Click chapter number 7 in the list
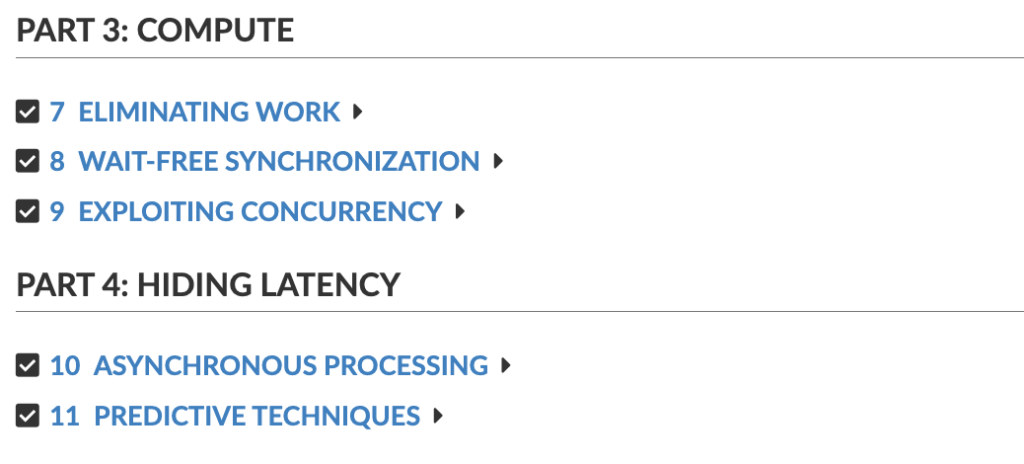The height and width of the screenshot is (464, 1024). click(57, 112)
